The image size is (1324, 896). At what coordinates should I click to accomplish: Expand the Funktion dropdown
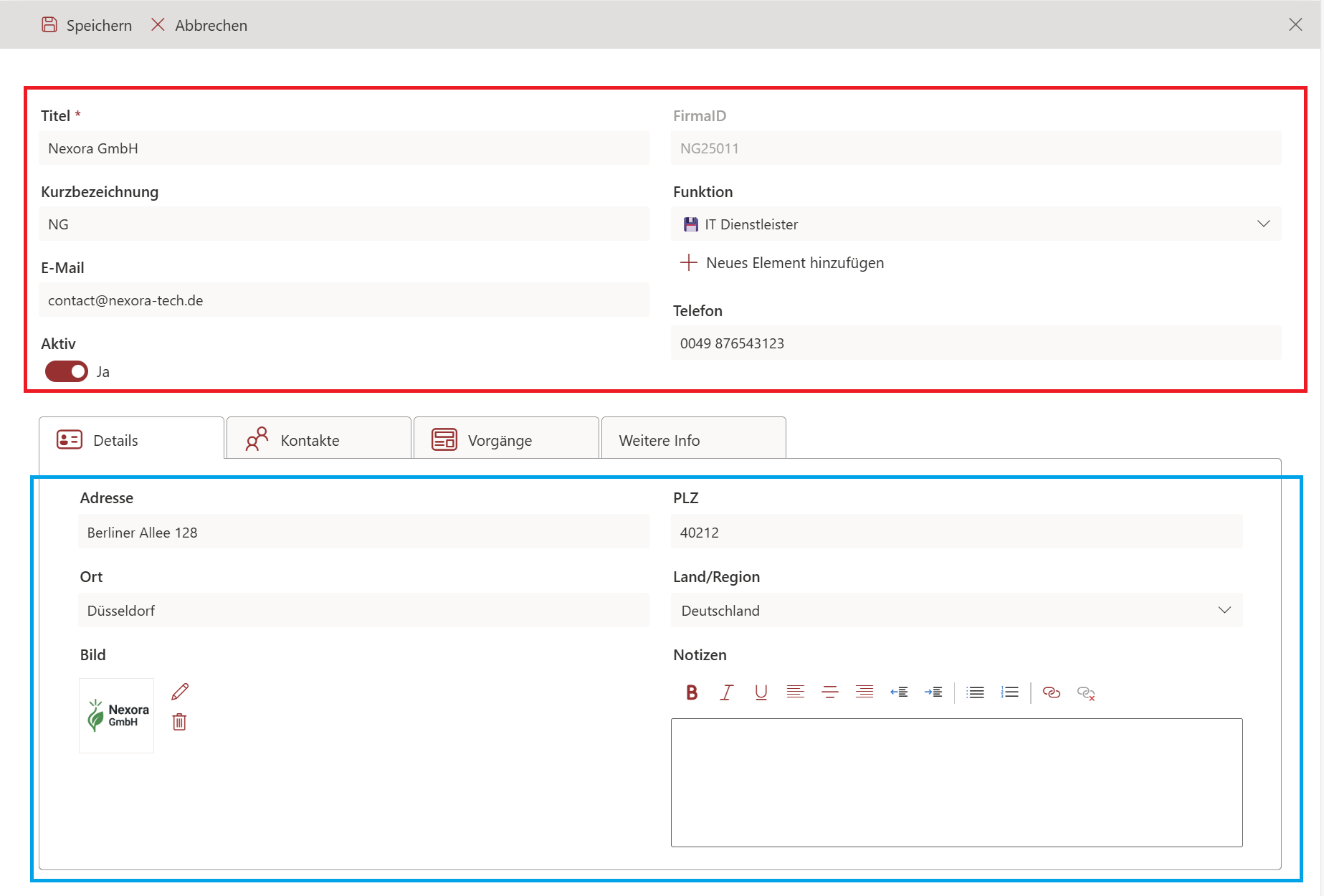pyautogui.click(x=1263, y=224)
